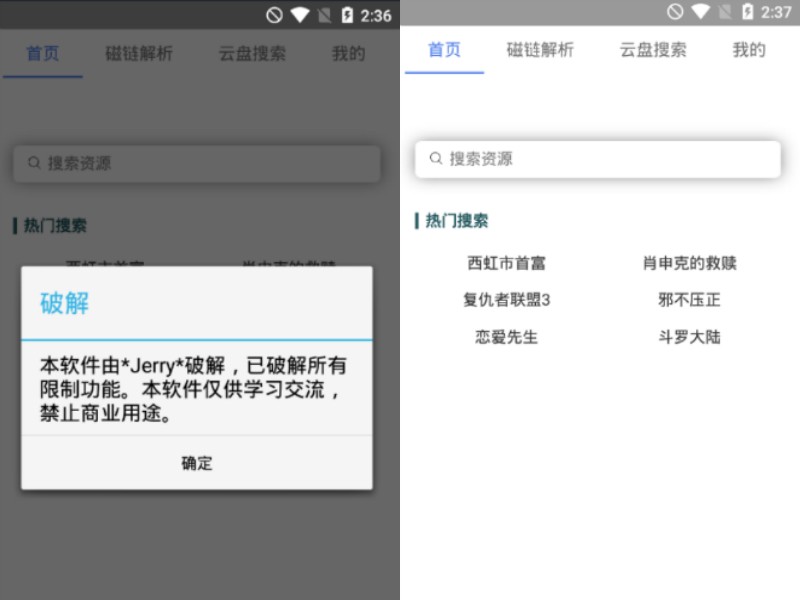Screen dimensions: 800x600
Task: Open the 恋爱先生 hot search result
Action: coord(506,337)
